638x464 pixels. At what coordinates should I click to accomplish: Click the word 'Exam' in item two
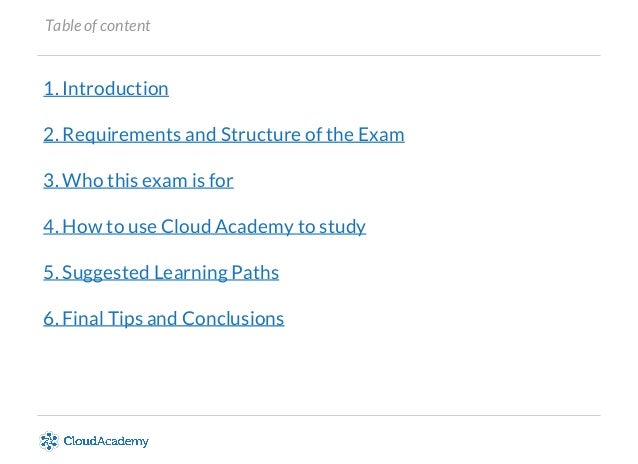pyautogui.click(x=381, y=135)
